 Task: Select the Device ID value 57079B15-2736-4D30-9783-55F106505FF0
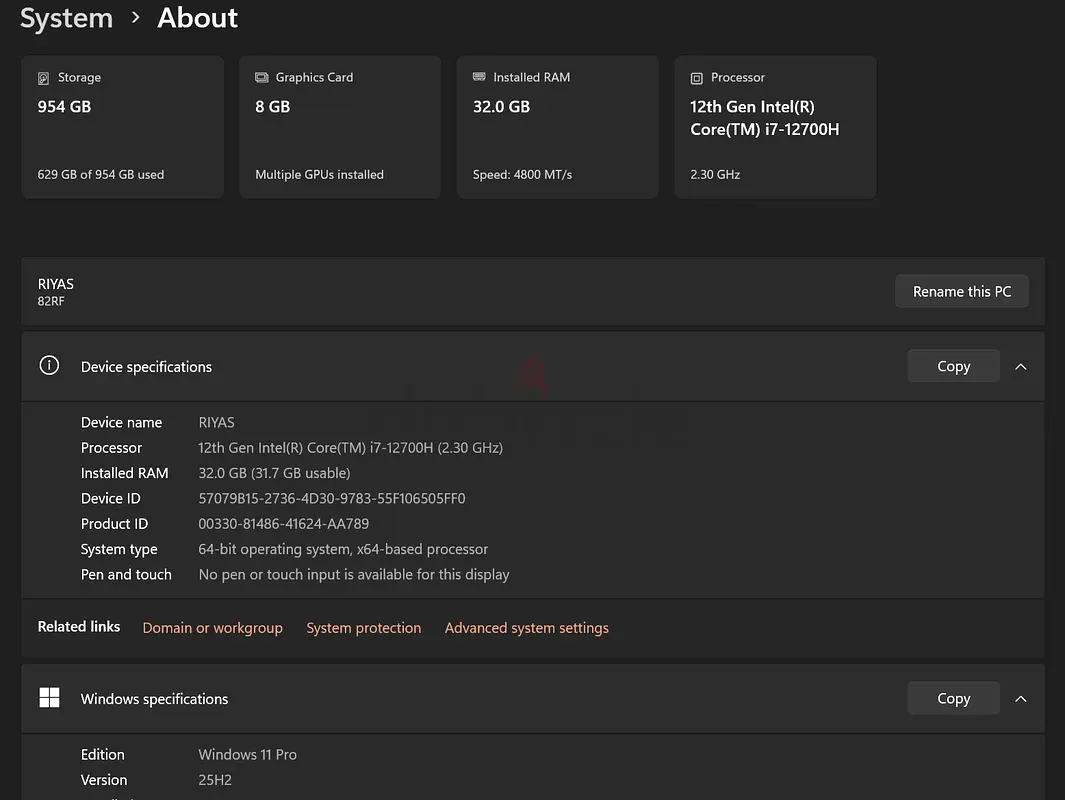[x=331, y=498]
